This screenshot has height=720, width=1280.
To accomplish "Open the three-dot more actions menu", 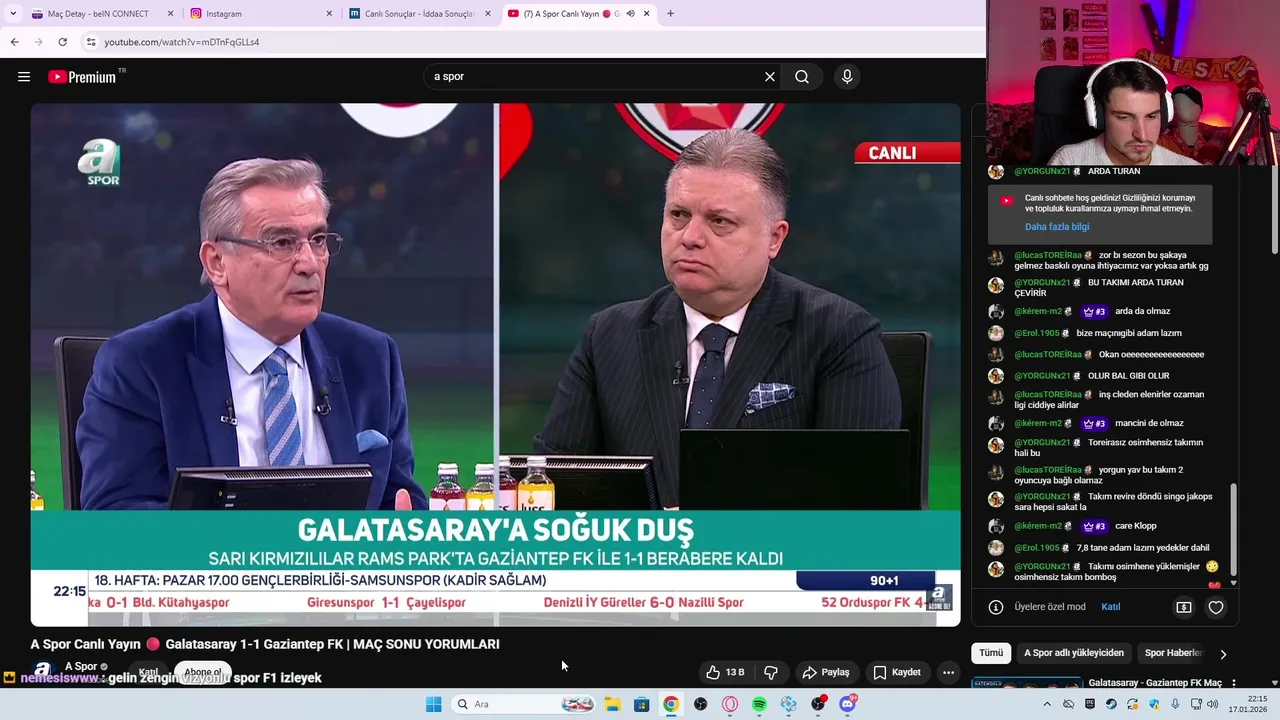I will tap(949, 672).
